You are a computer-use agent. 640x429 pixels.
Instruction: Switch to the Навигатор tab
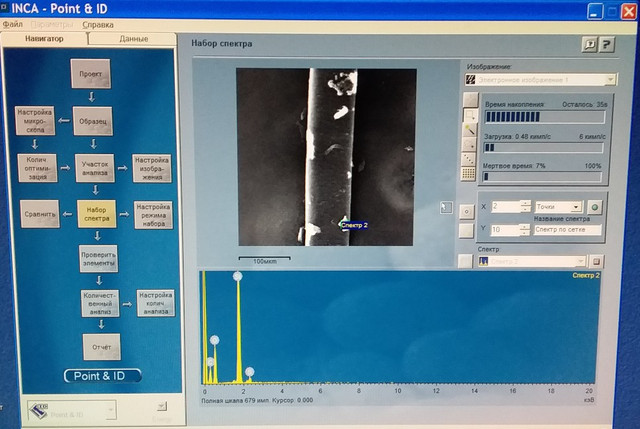[x=44, y=39]
